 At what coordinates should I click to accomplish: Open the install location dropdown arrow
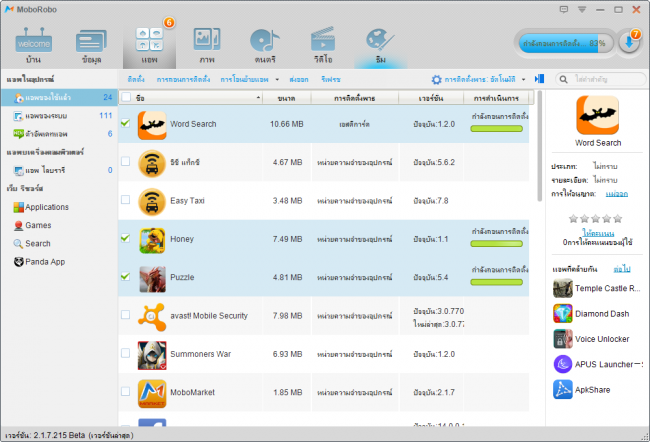pyautogui.click(x=524, y=80)
